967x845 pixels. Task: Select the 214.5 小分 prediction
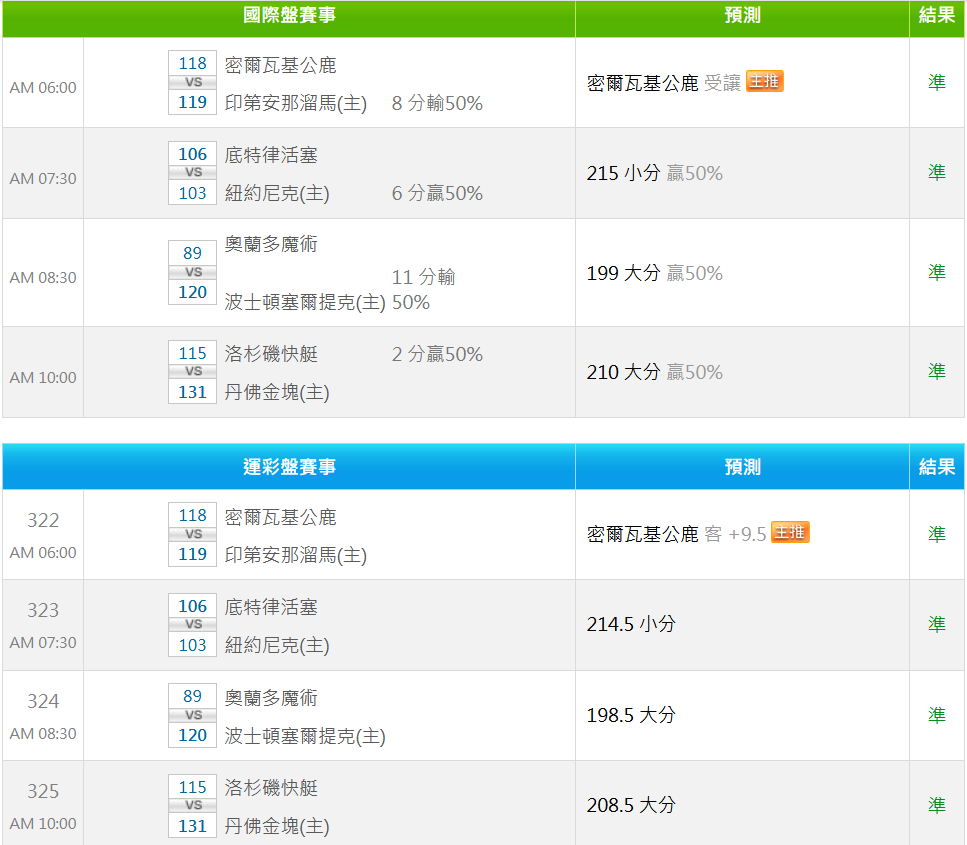coord(631,624)
